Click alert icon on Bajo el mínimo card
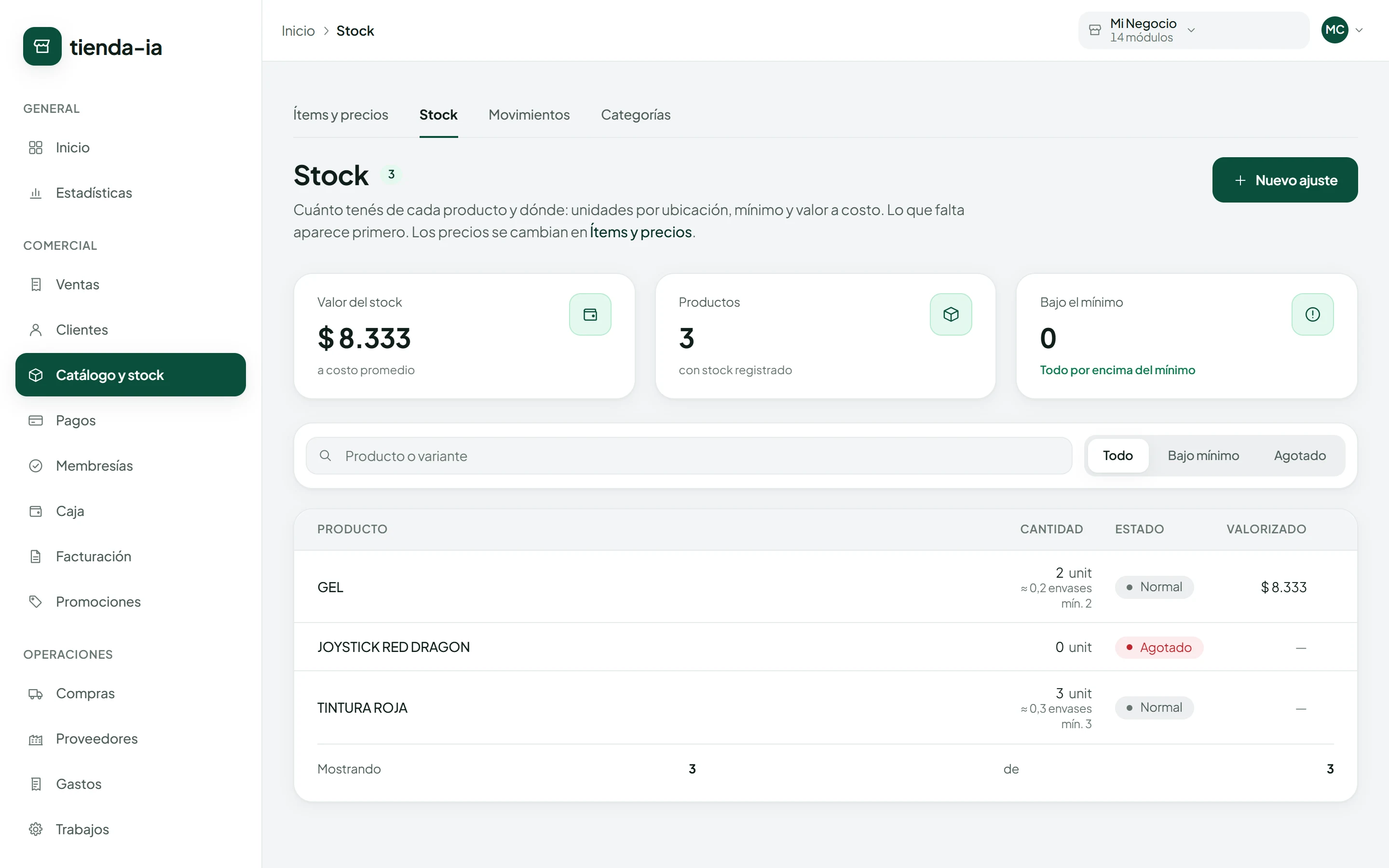Screen dimensions: 1389x868 tap(1313, 314)
